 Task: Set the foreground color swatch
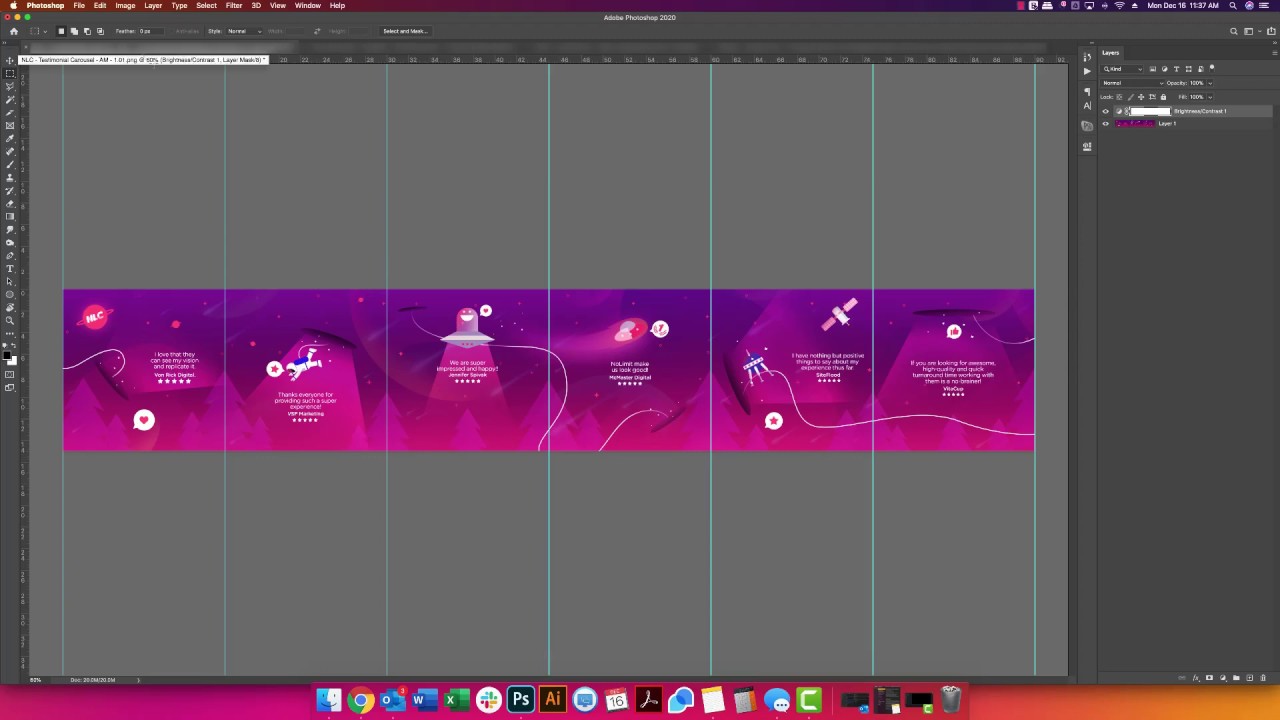tap(7, 355)
